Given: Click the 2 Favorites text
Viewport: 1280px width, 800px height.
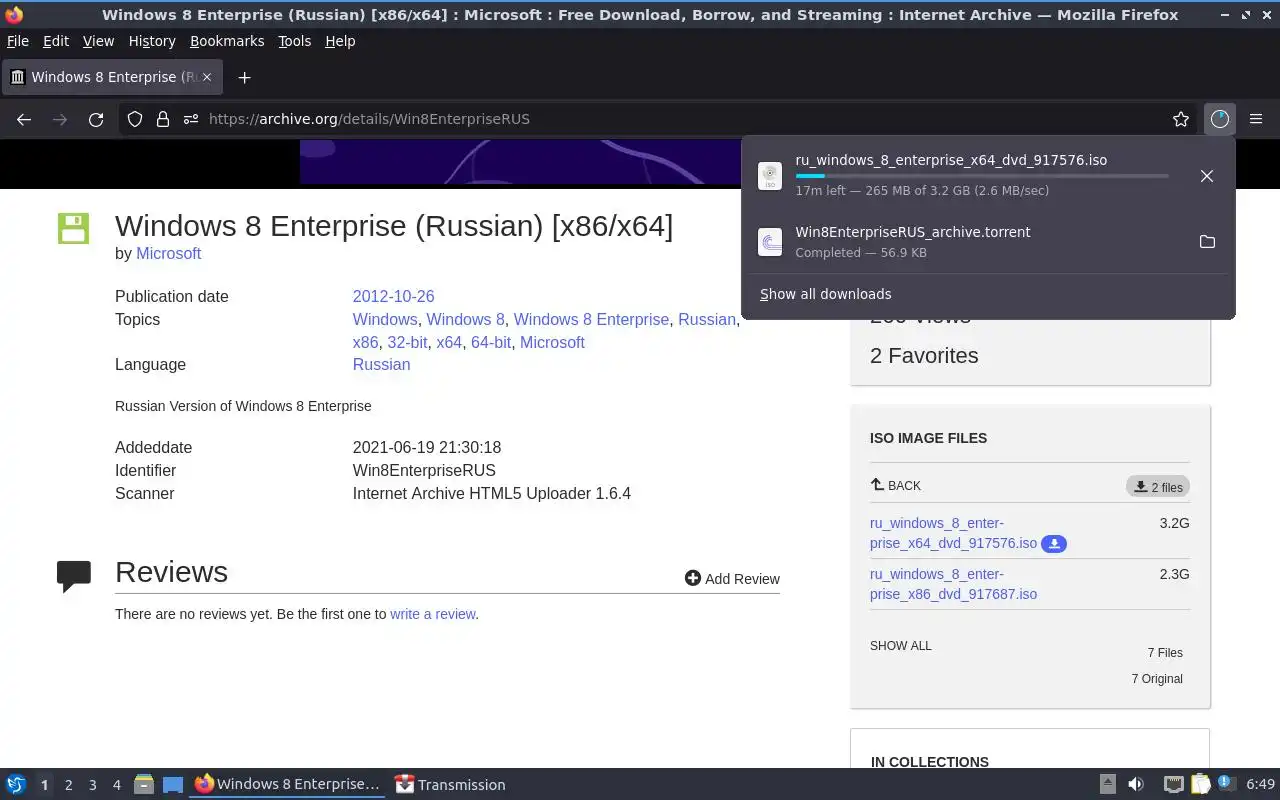Looking at the screenshot, I should [924, 356].
